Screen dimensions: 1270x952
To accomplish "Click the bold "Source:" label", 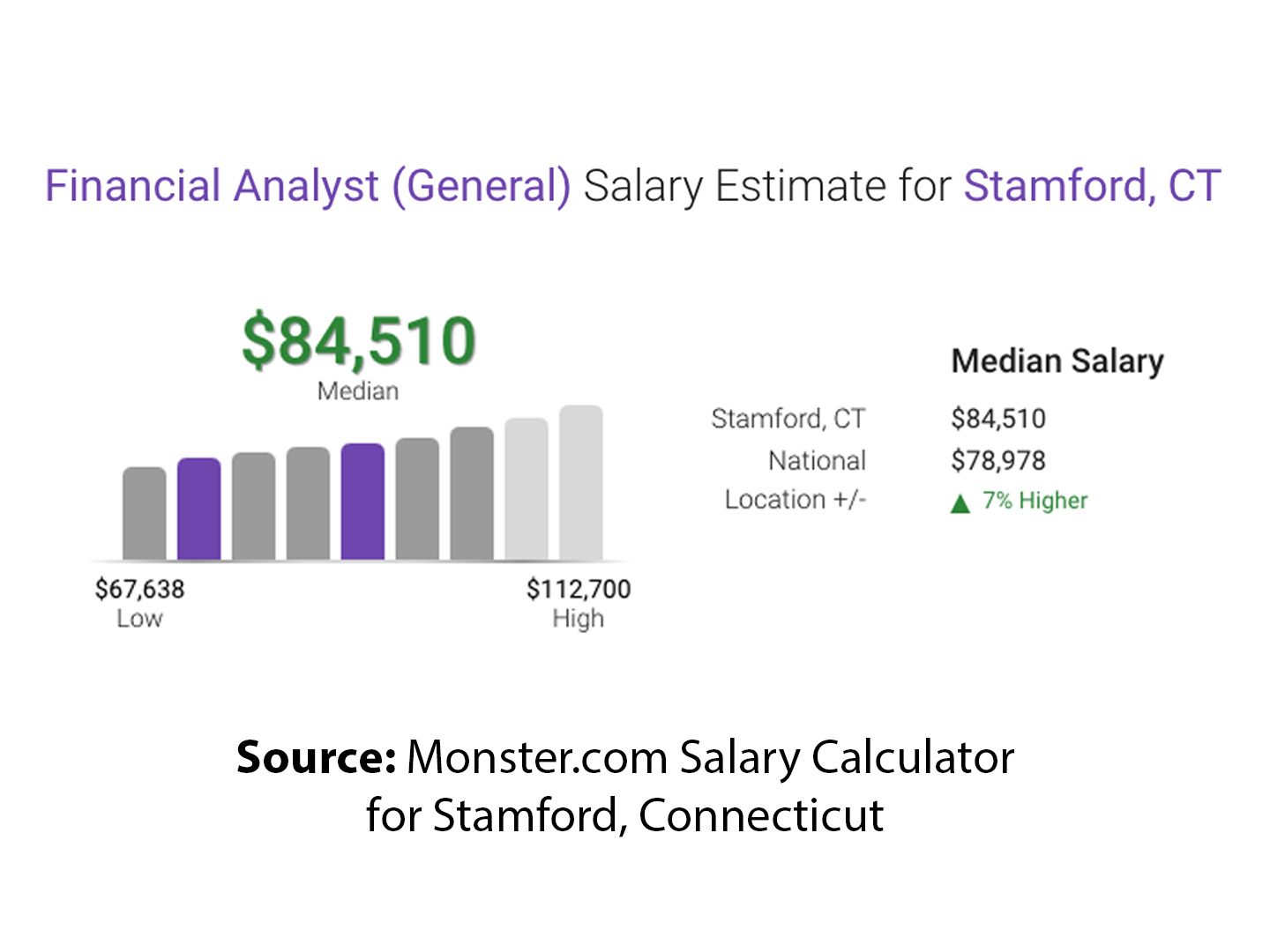I will [316, 757].
